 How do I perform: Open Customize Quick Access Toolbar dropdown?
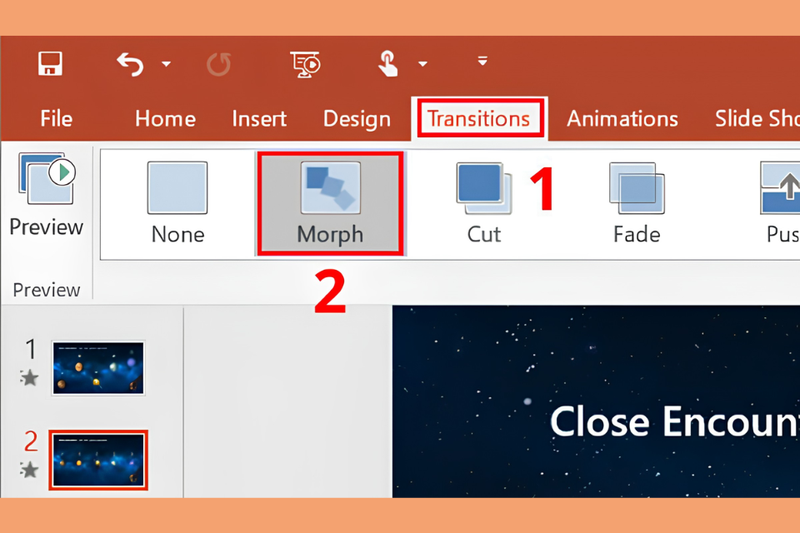pyautogui.click(x=482, y=61)
